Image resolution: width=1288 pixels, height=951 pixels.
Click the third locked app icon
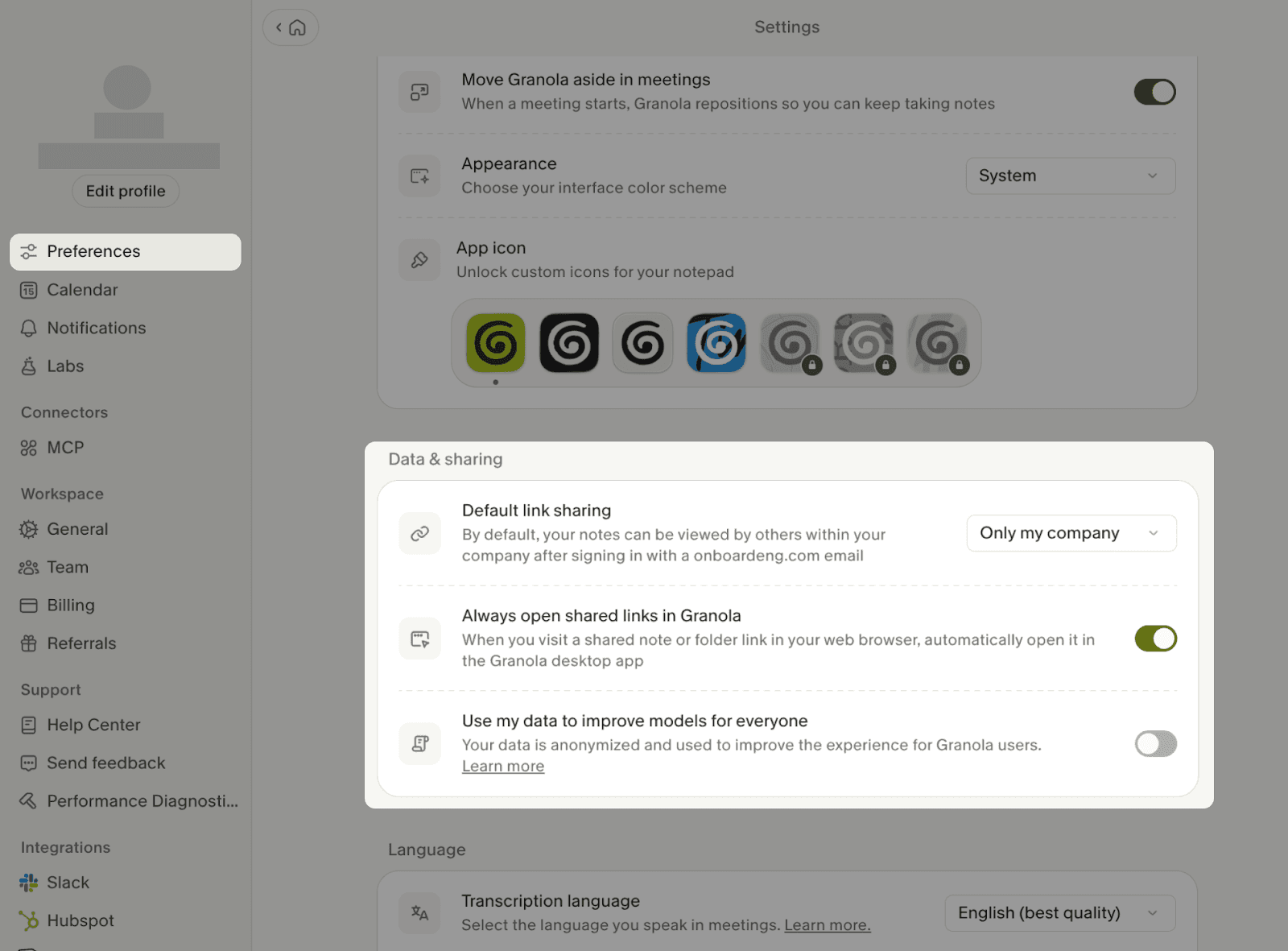pos(937,343)
